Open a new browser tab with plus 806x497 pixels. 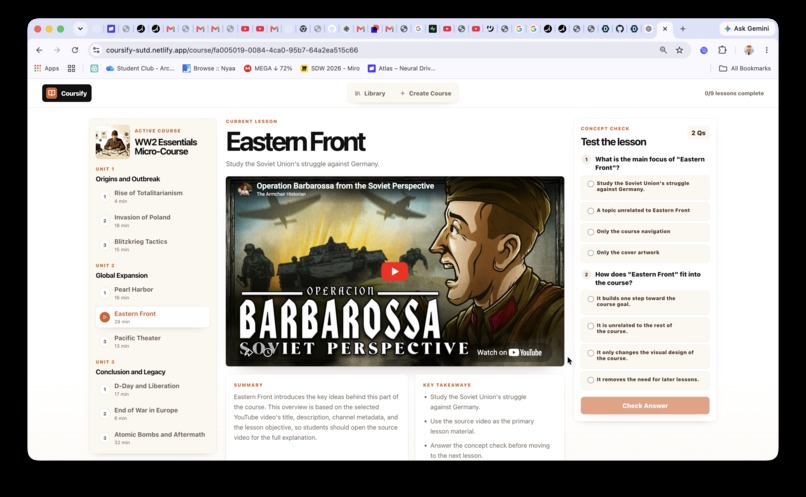click(683, 29)
